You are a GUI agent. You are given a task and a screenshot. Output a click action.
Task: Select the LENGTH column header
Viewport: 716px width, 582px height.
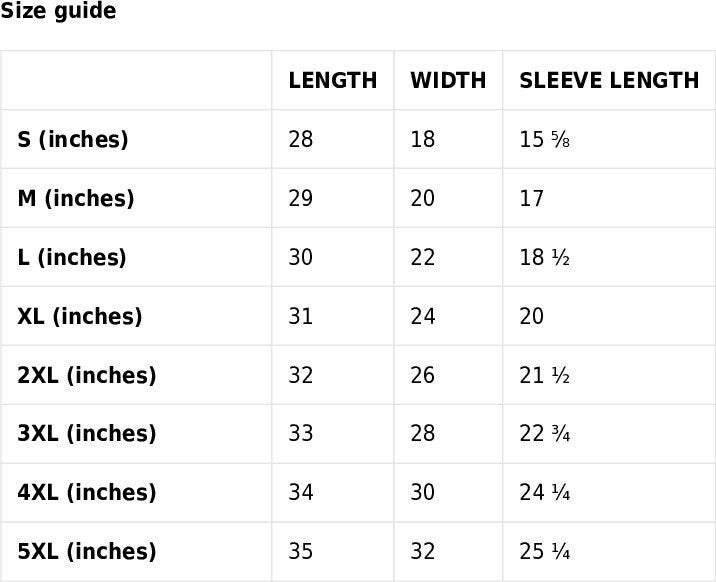point(333,81)
